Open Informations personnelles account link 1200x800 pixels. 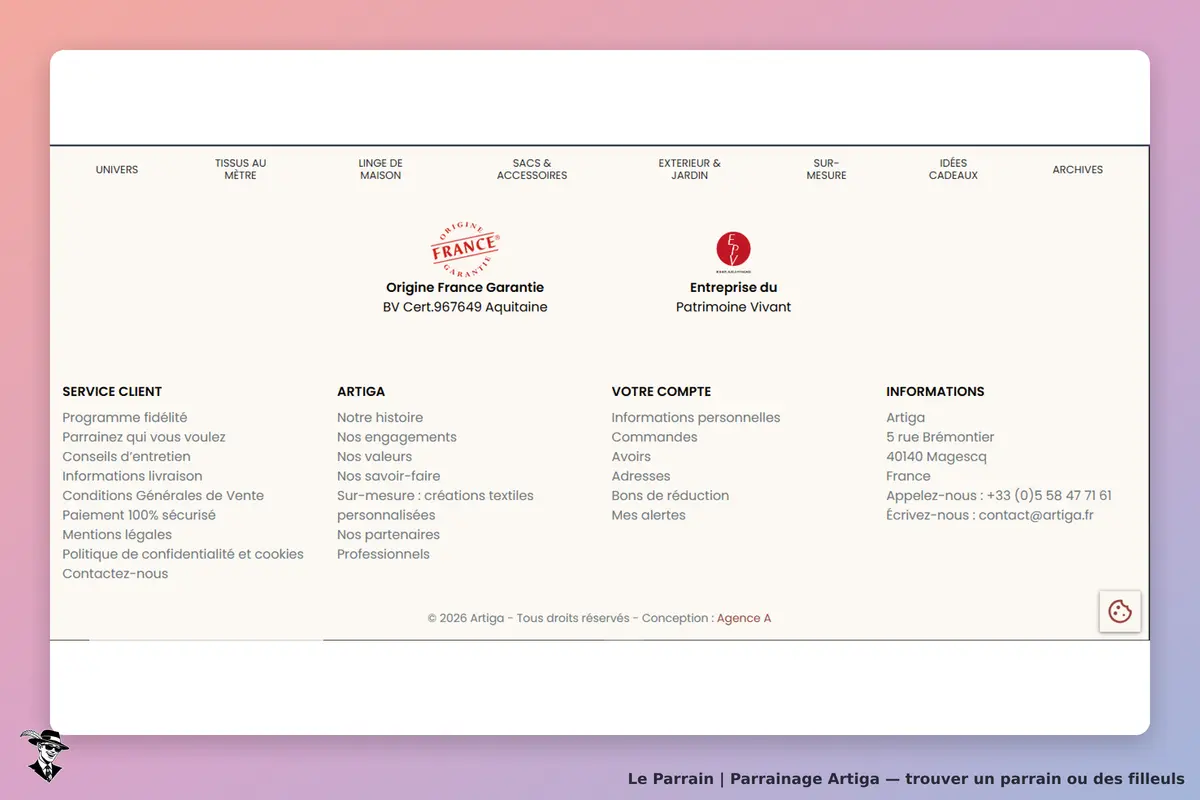pyautogui.click(x=696, y=418)
